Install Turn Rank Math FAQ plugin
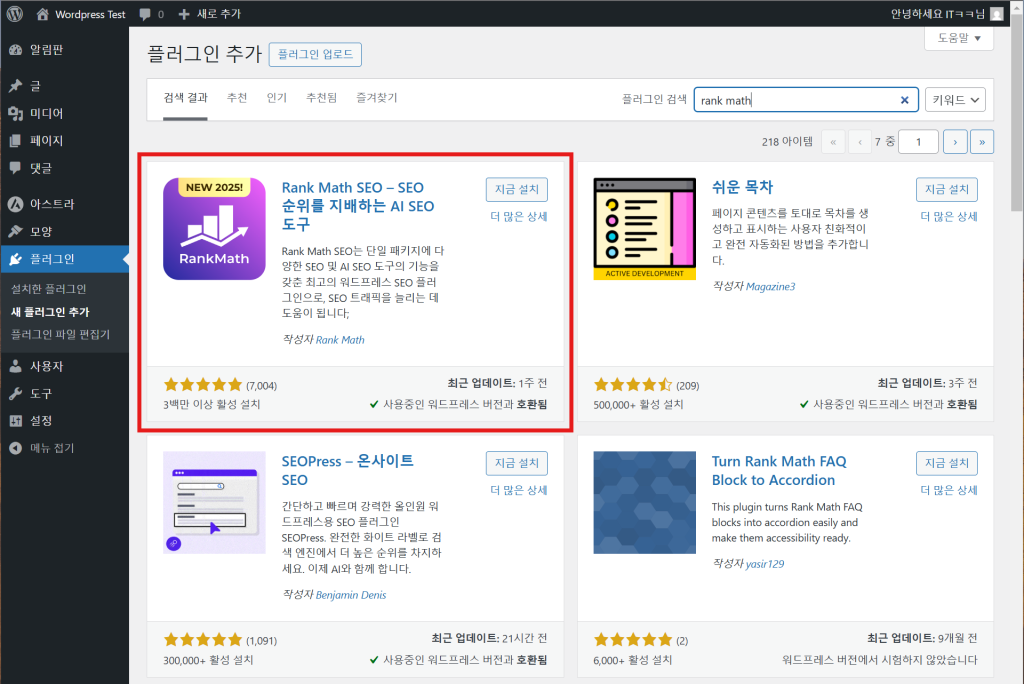The height and width of the screenshot is (684, 1024). (x=947, y=463)
